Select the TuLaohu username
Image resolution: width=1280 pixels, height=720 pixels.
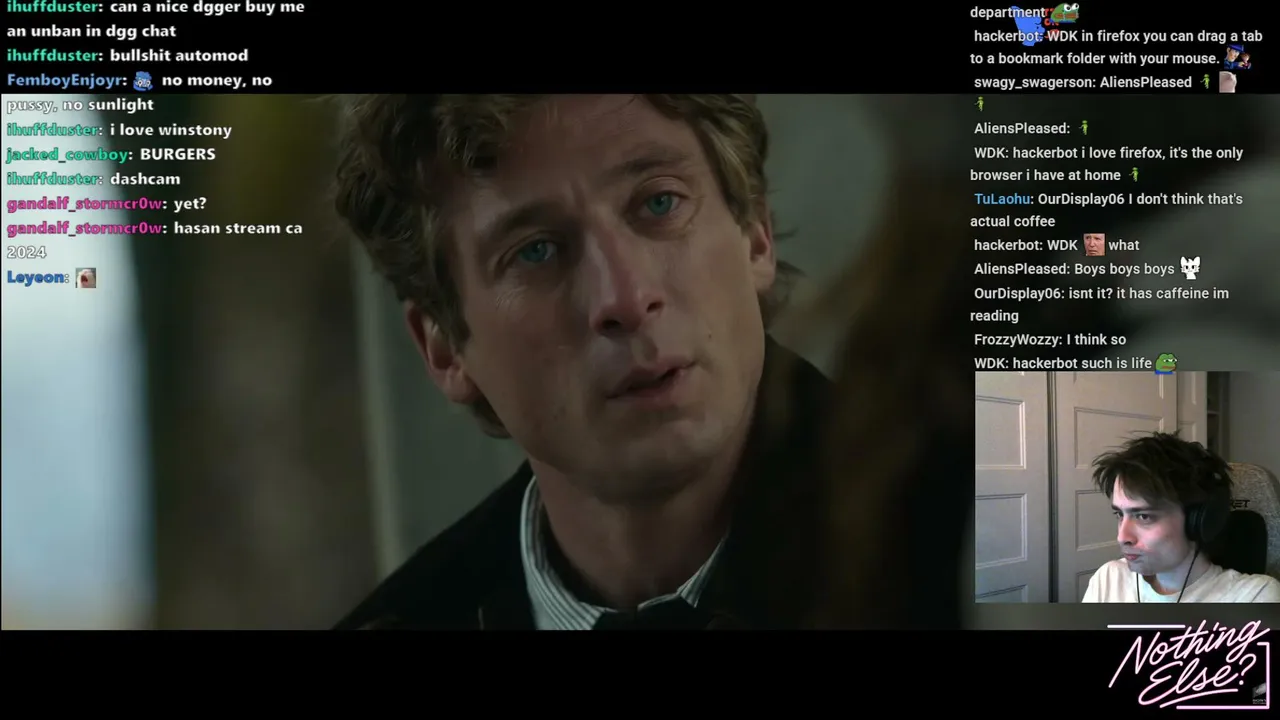click(1003, 199)
